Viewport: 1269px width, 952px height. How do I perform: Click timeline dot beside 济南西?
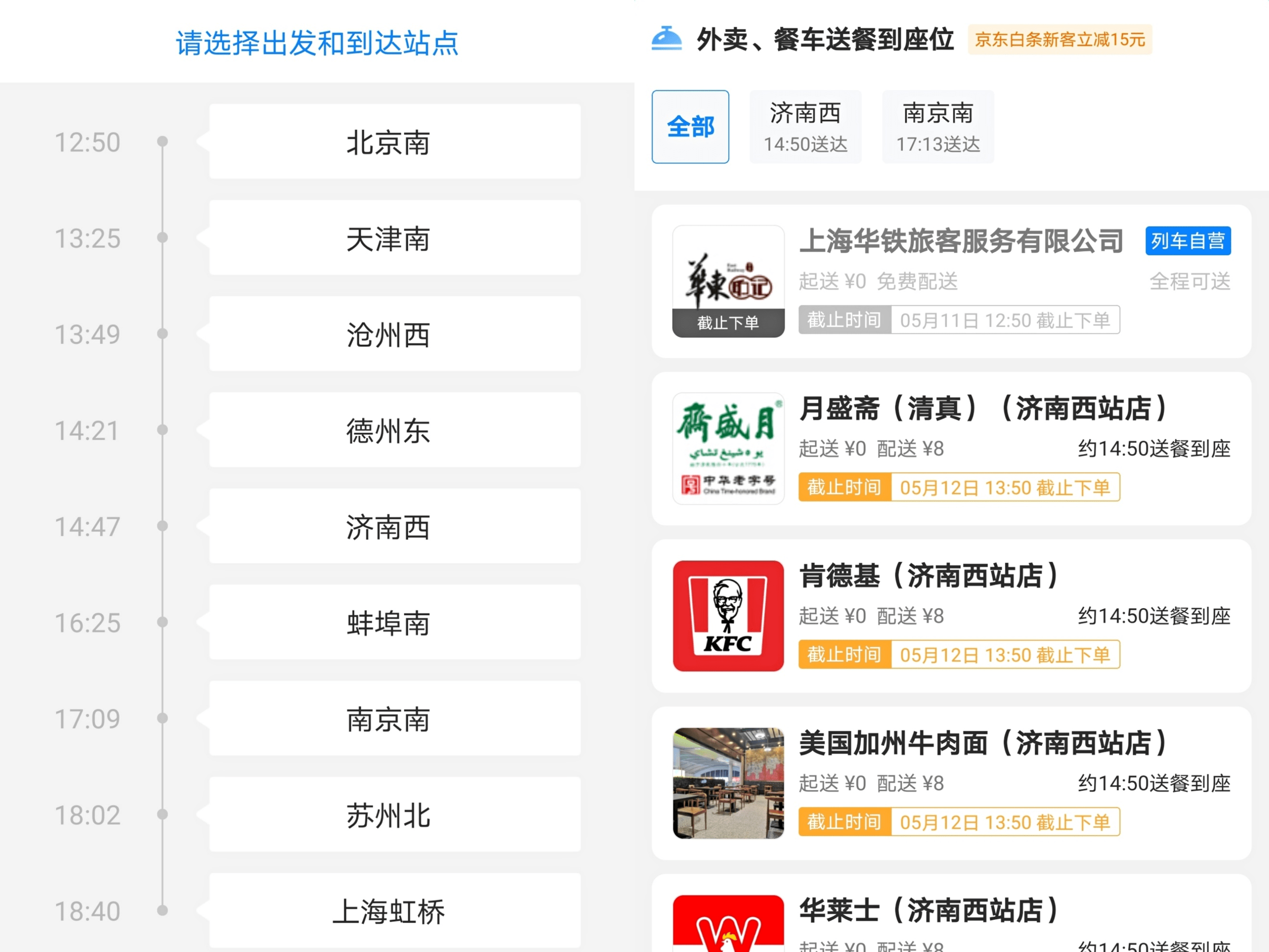[163, 526]
